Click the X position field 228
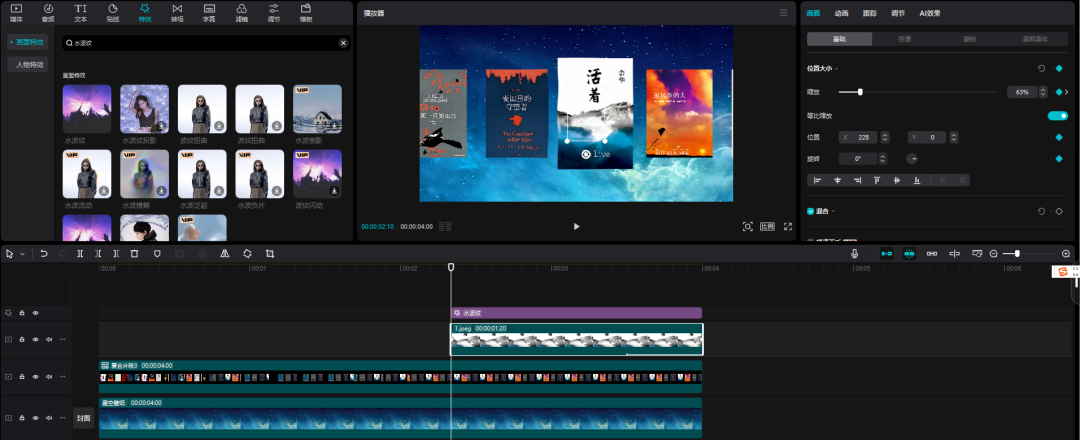The width and height of the screenshot is (1080, 440). coord(859,137)
